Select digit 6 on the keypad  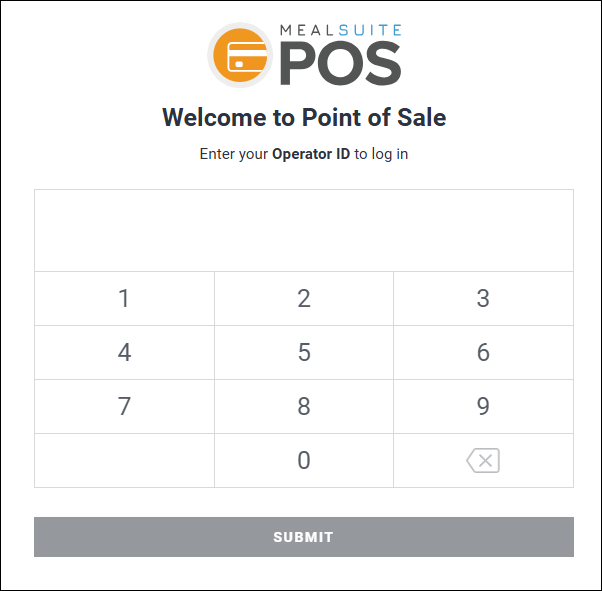(483, 352)
